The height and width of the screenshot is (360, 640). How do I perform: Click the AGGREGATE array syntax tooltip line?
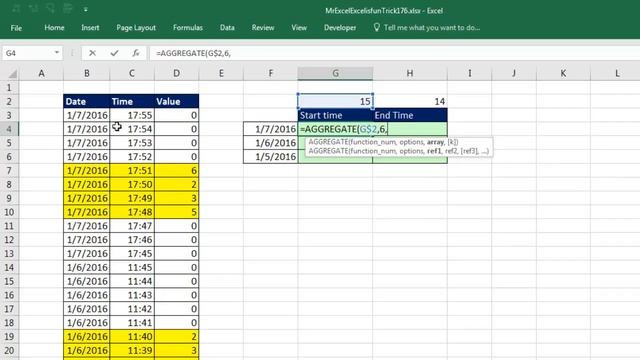point(383,142)
